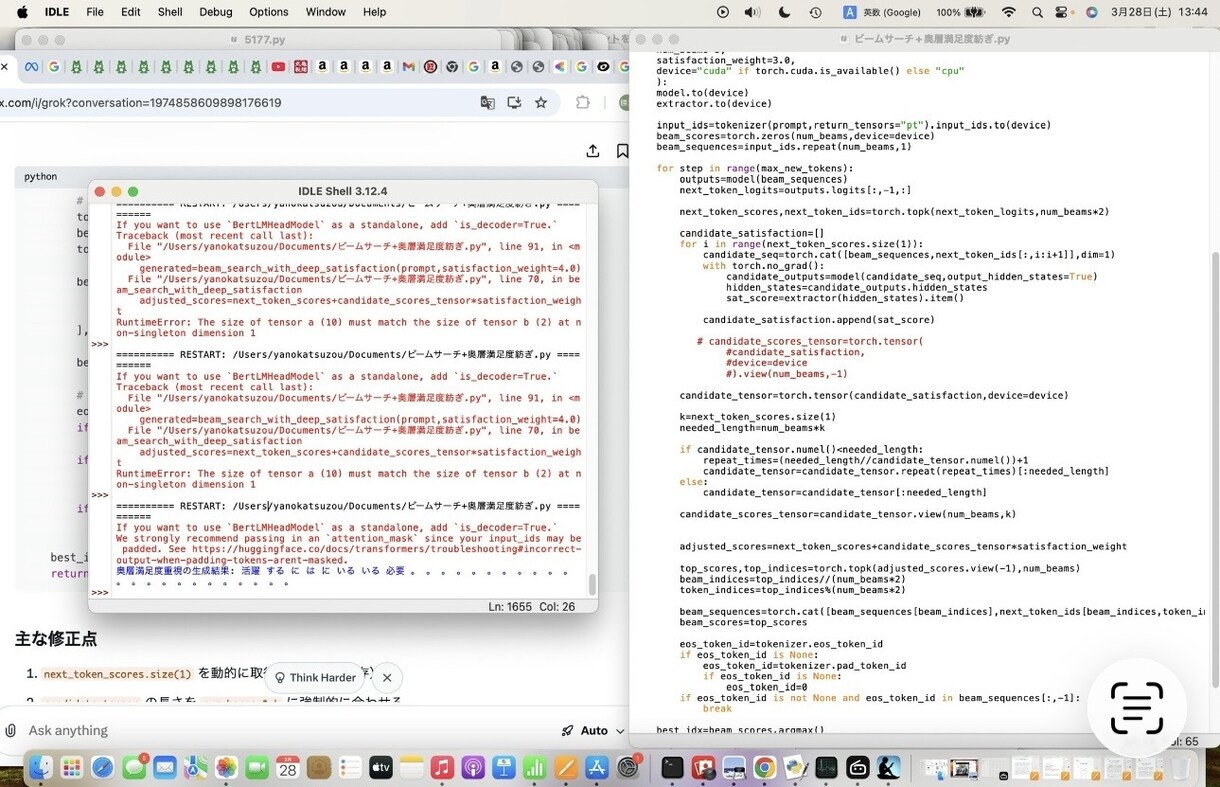The width and height of the screenshot is (1220, 787).
Task: Switch to the YouTube browser tab
Action: click(278, 67)
